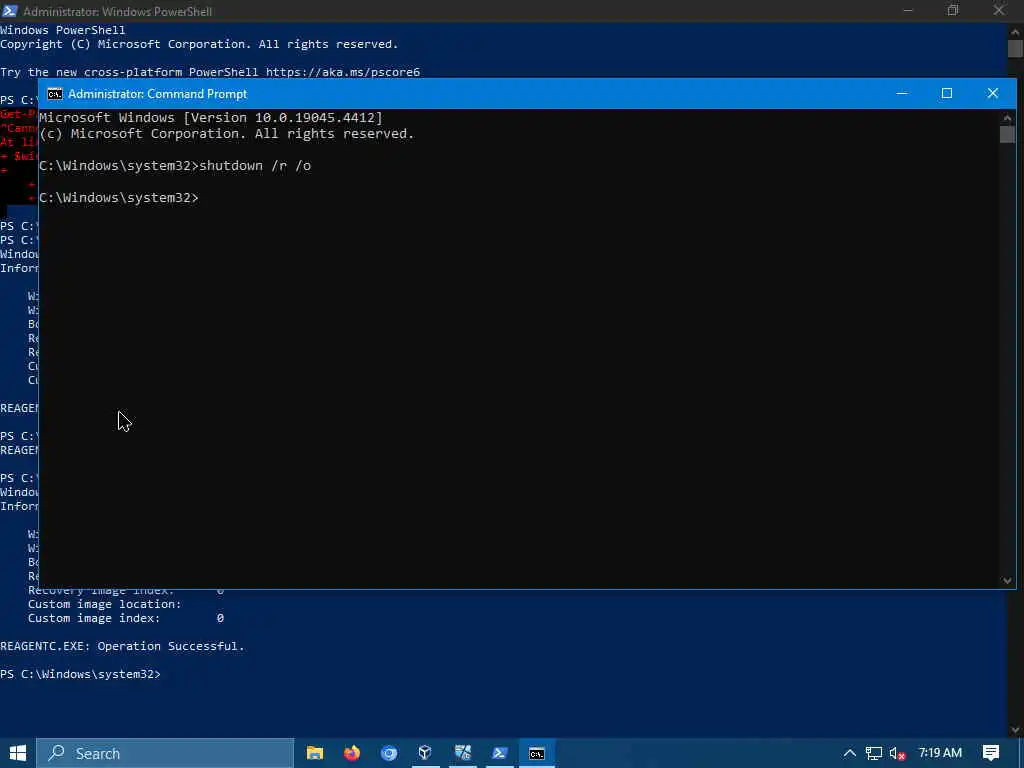Click the muted volume tray icon

pos(897,754)
